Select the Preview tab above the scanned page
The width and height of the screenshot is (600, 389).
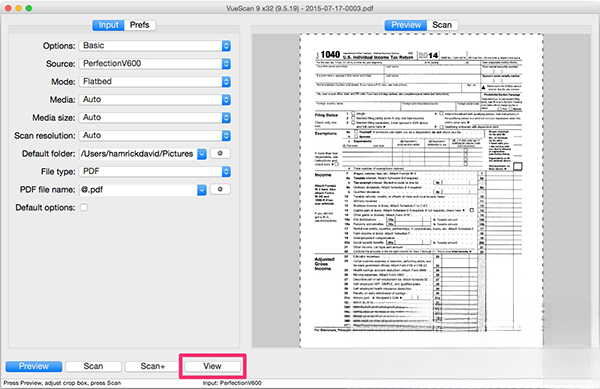(406, 25)
